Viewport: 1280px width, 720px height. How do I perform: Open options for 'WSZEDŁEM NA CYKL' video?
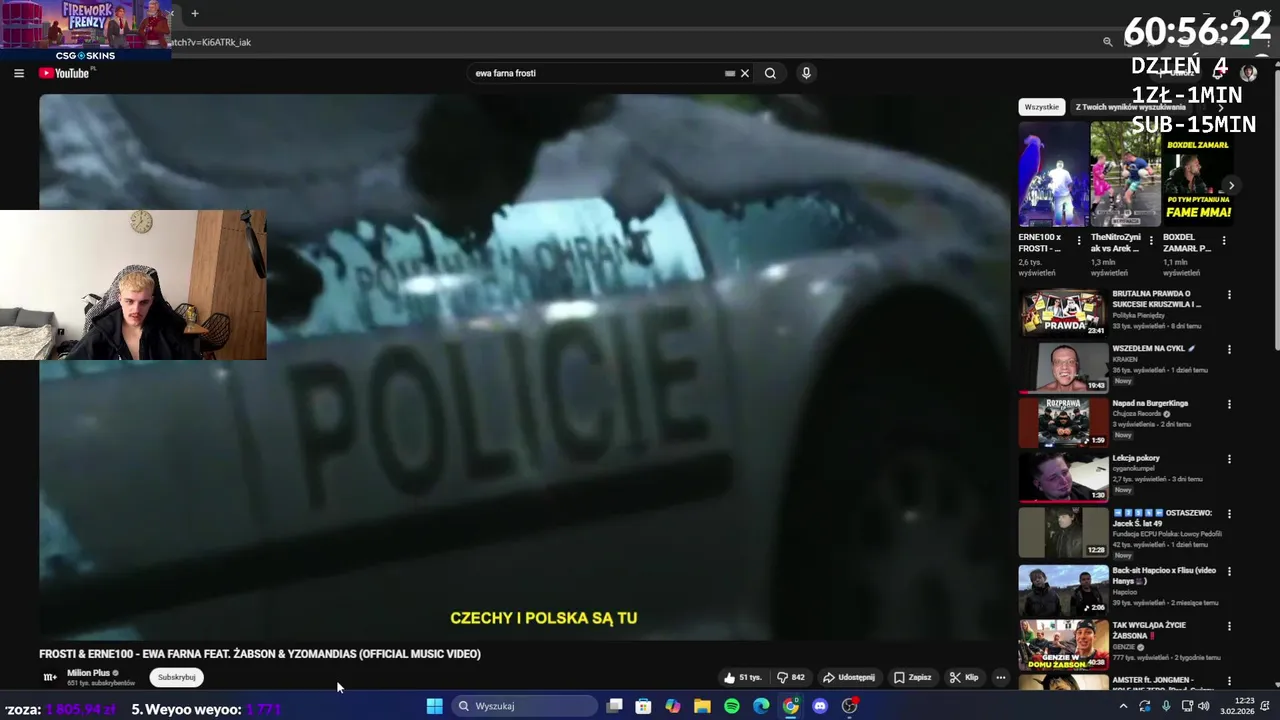click(1229, 350)
